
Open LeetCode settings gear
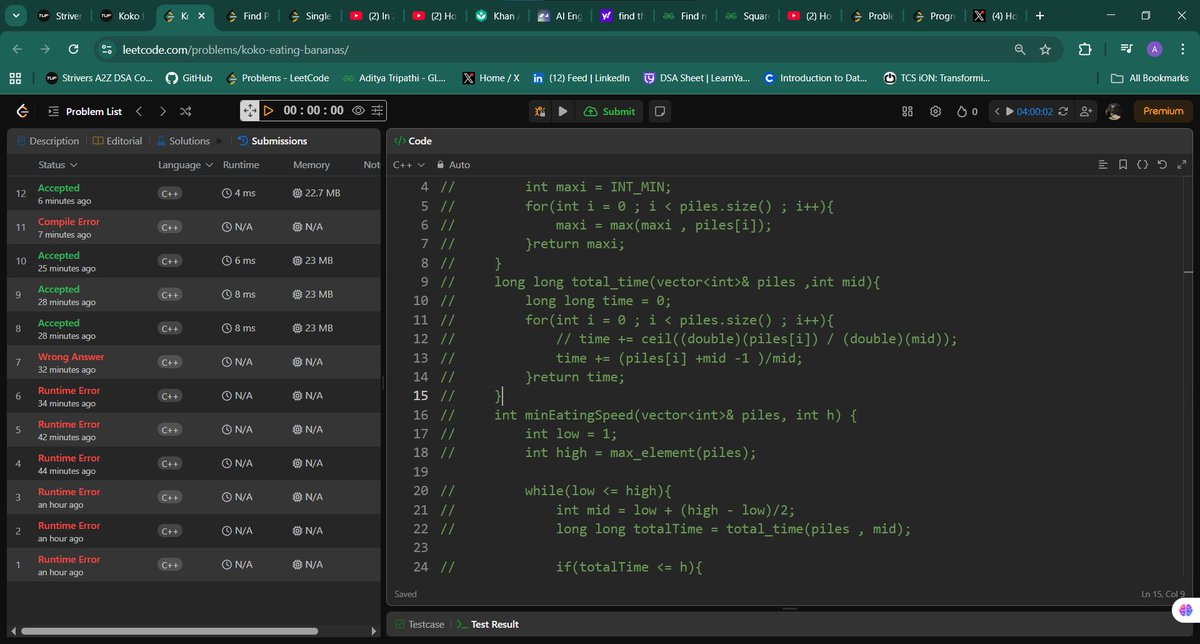click(935, 111)
